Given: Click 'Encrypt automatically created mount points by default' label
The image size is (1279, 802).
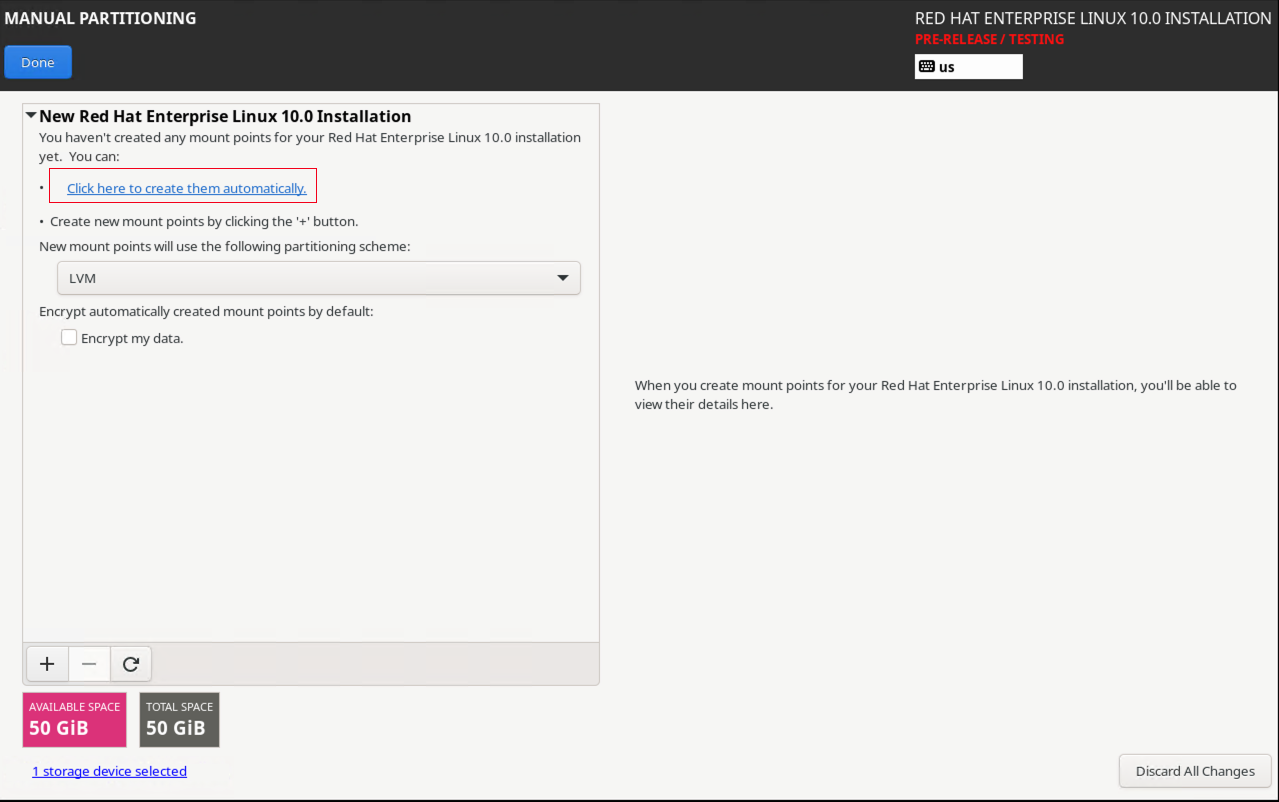Looking at the screenshot, I should click(x=206, y=311).
